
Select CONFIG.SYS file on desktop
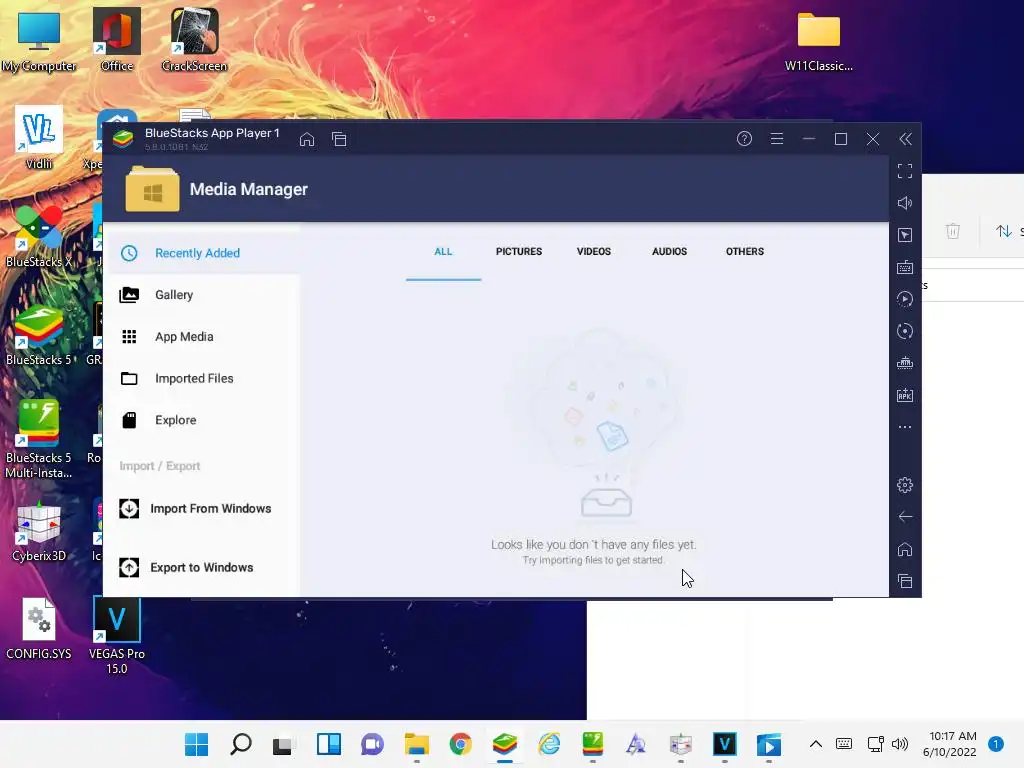[x=39, y=629]
